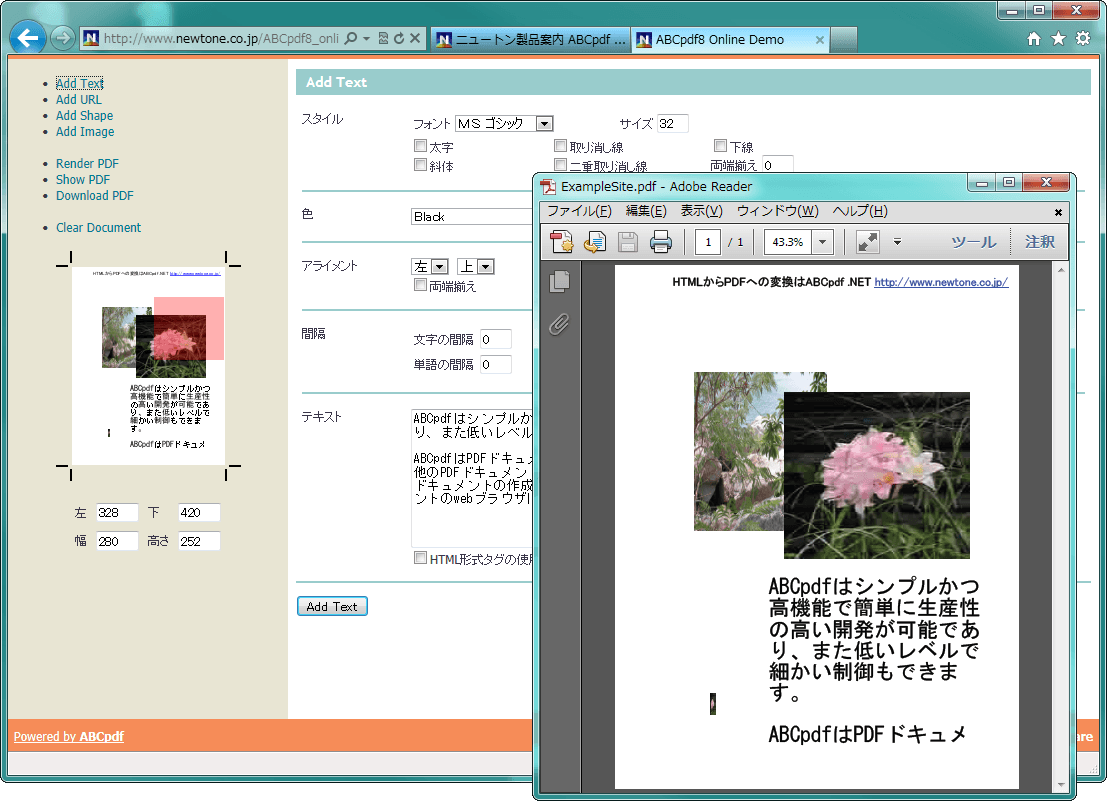Click the Show PDF link

tap(83, 180)
